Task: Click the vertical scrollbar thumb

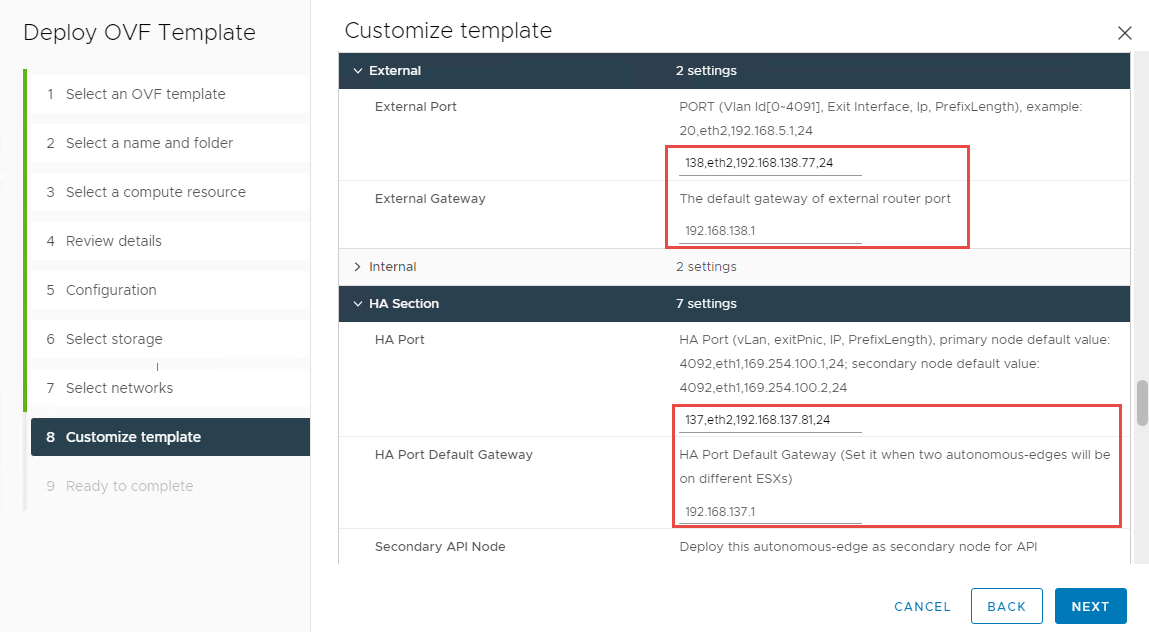Action: click(1141, 403)
